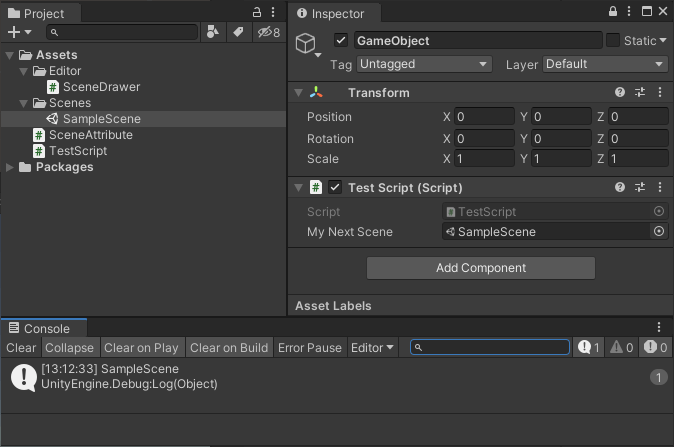Click the Position X field
Viewport: 674px width, 447px height.
(484, 116)
